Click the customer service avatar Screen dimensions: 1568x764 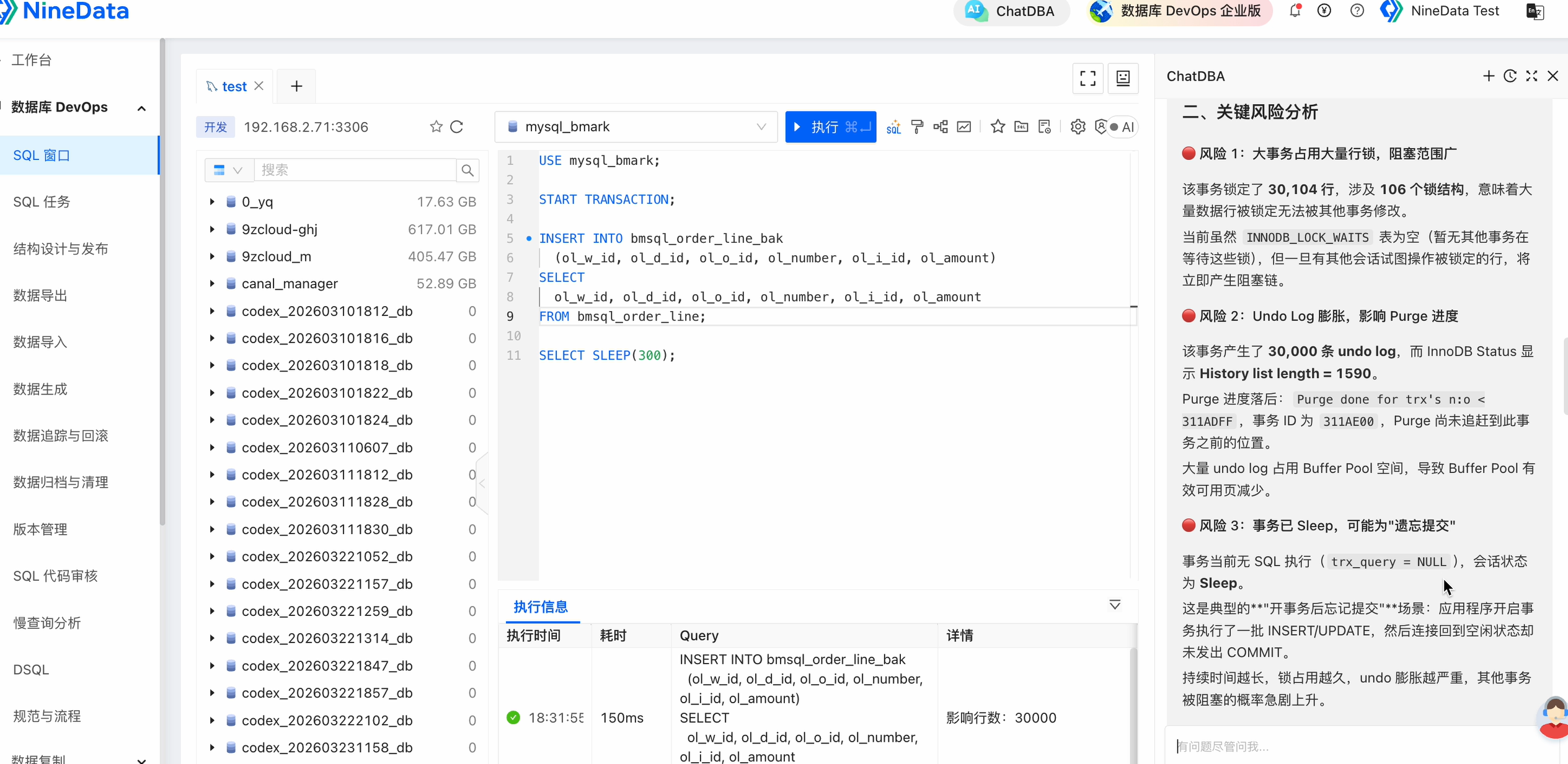(x=1554, y=717)
